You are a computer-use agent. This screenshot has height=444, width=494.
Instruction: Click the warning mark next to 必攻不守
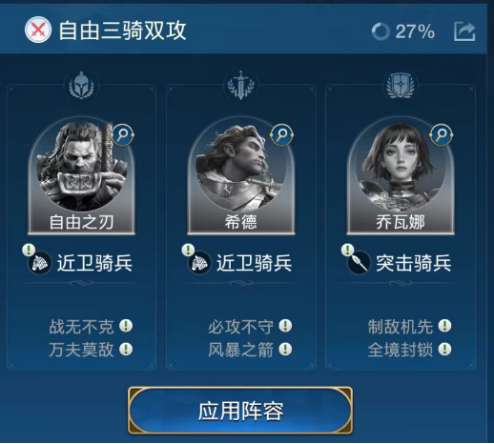tap(285, 326)
